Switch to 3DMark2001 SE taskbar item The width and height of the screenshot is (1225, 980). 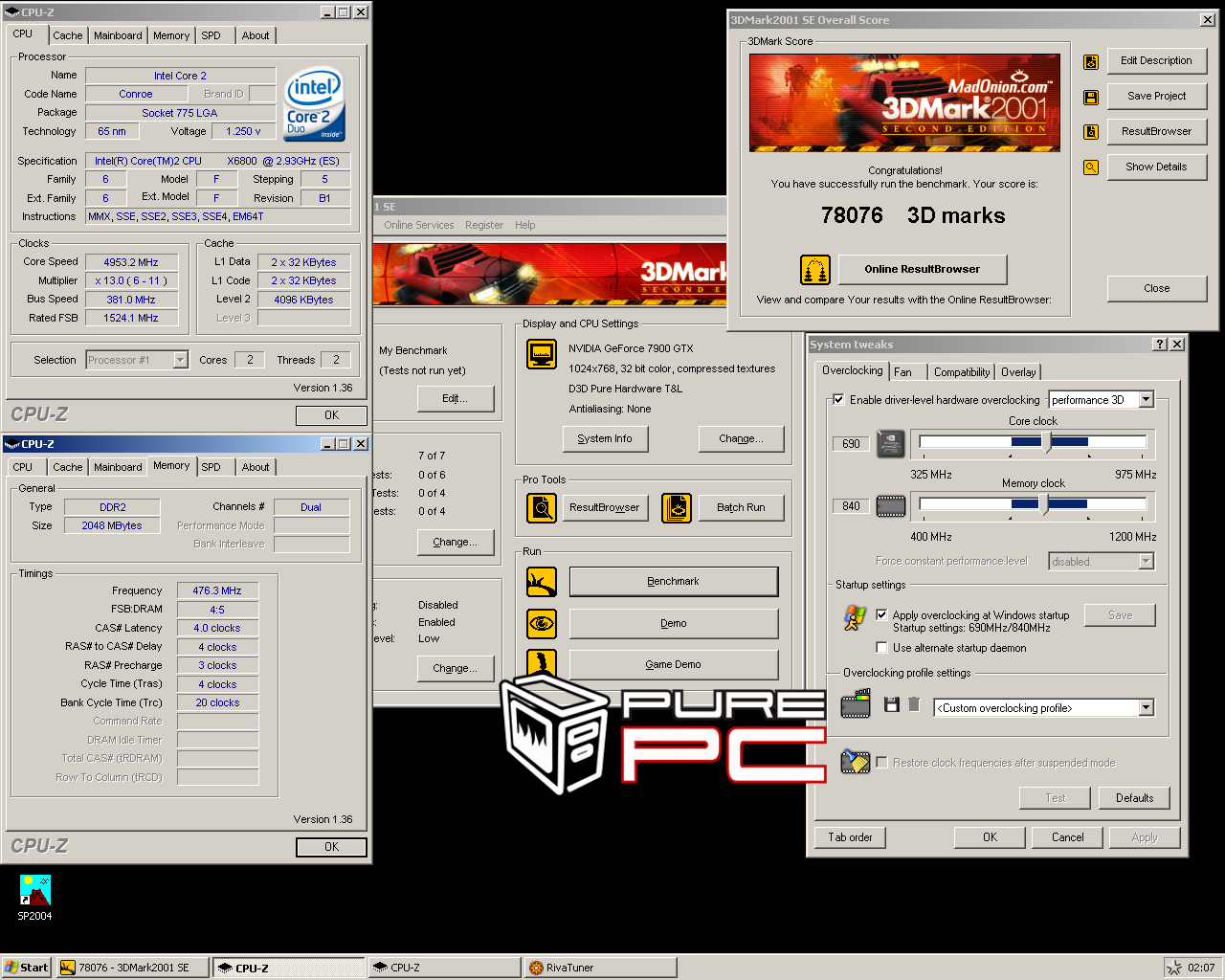tap(132, 968)
